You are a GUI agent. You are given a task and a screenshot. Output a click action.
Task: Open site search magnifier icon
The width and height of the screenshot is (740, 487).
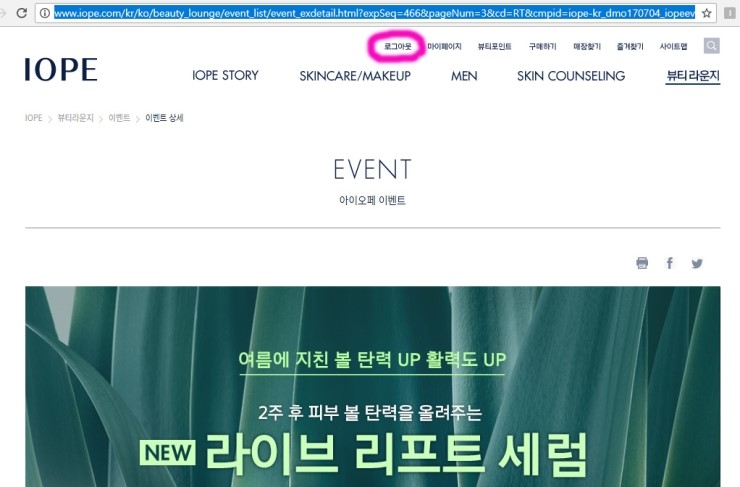point(712,46)
